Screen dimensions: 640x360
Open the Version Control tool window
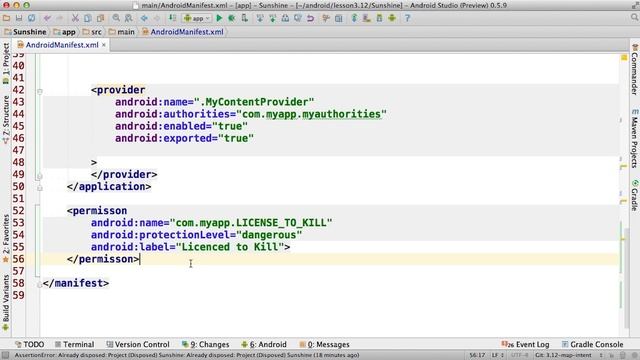[x=138, y=344]
